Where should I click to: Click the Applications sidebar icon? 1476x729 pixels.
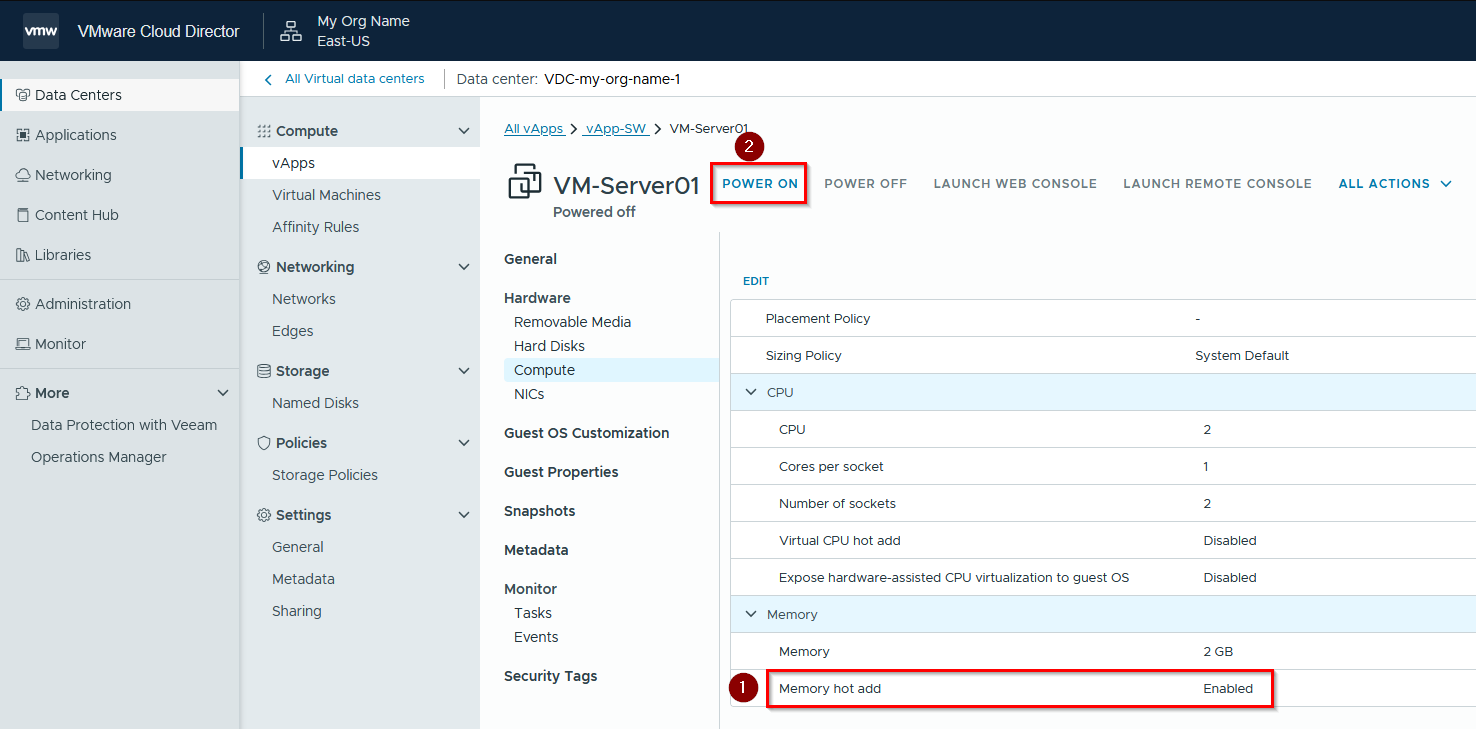click(x=24, y=135)
